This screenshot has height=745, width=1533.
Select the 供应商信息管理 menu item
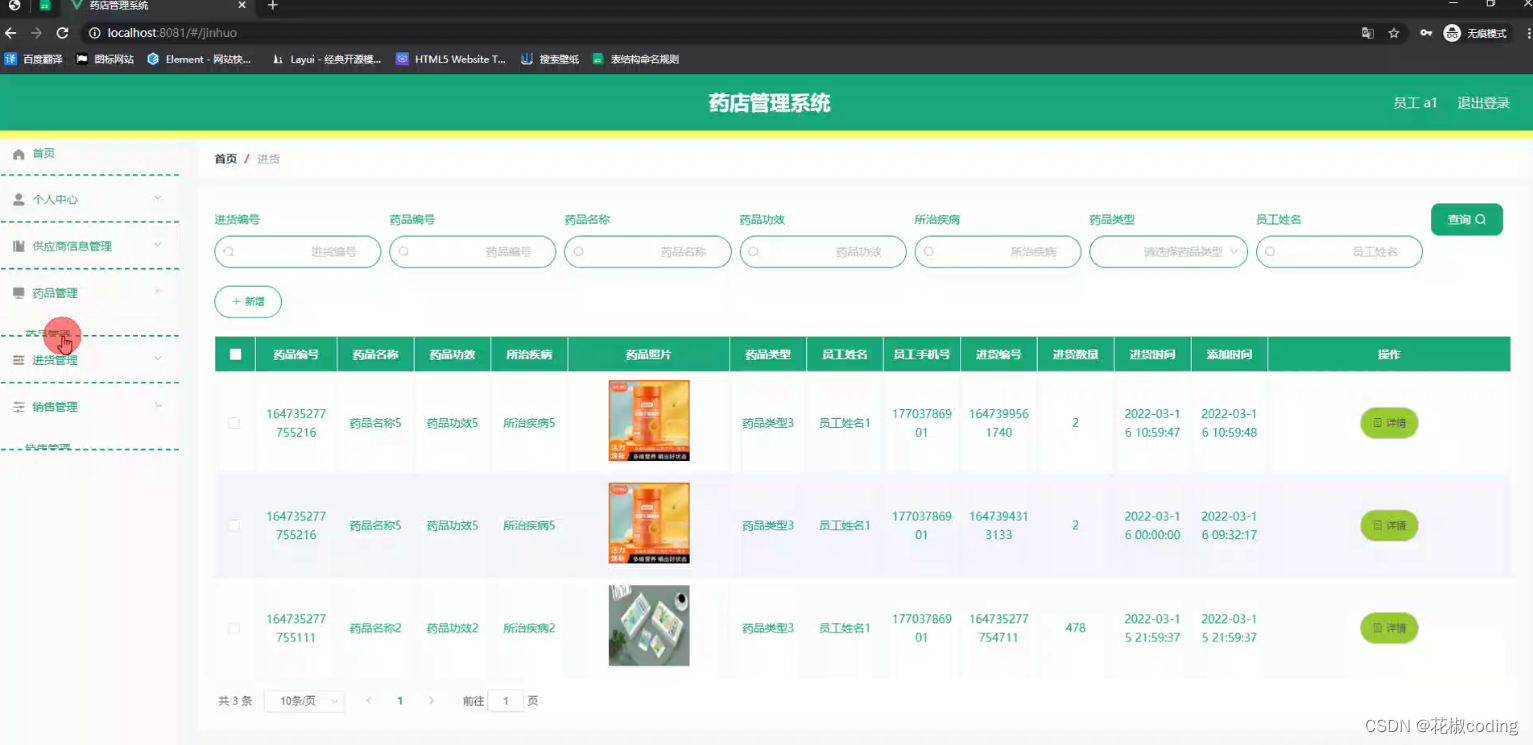tap(89, 246)
